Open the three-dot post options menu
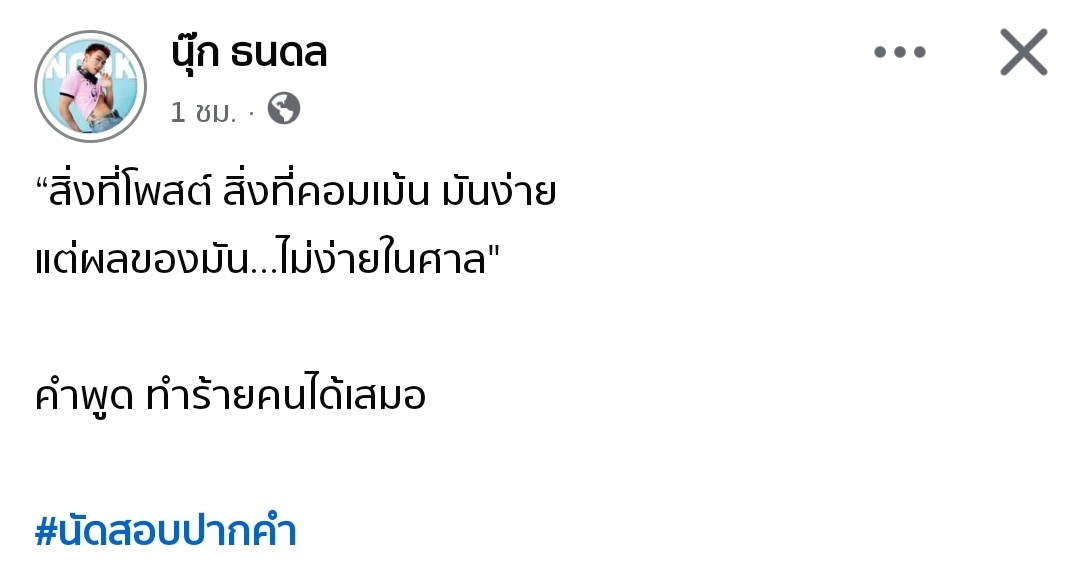Image resolution: width=1078 pixels, height=566 pixels. click(x=900, y=52)
